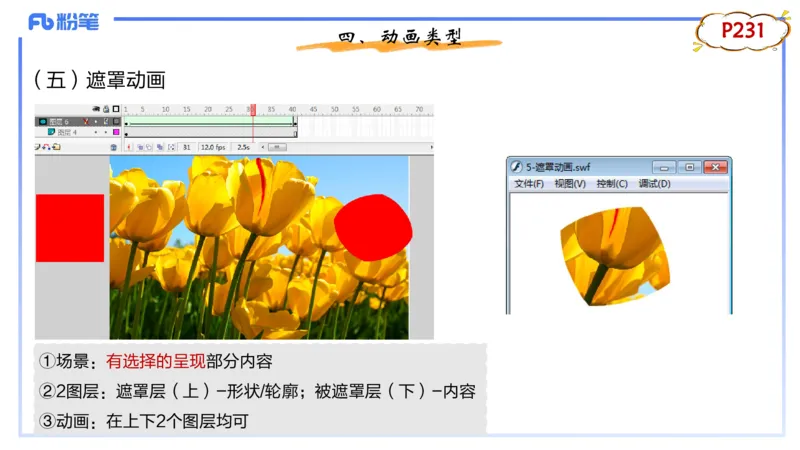Click the 粉笔 logo at top left

coord(64,22)
